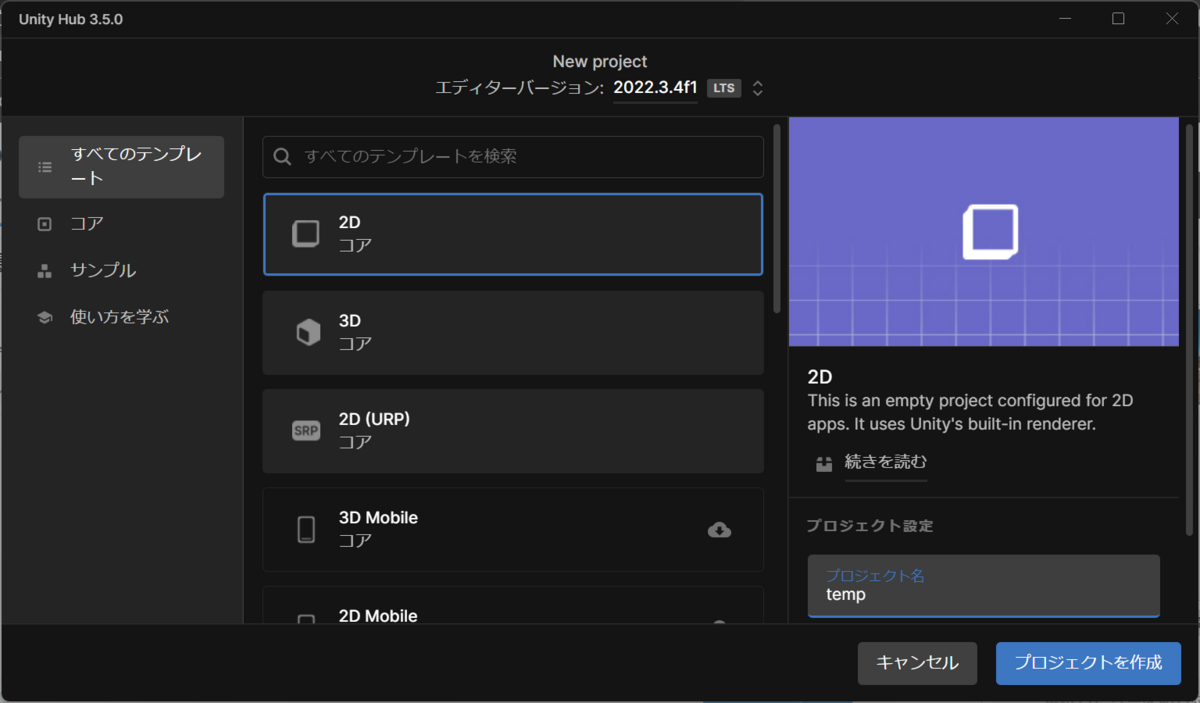Viewport: 1200px width, 703px height.
Task: Choose the 3D core template card
Action: click(x=513, y=333)
